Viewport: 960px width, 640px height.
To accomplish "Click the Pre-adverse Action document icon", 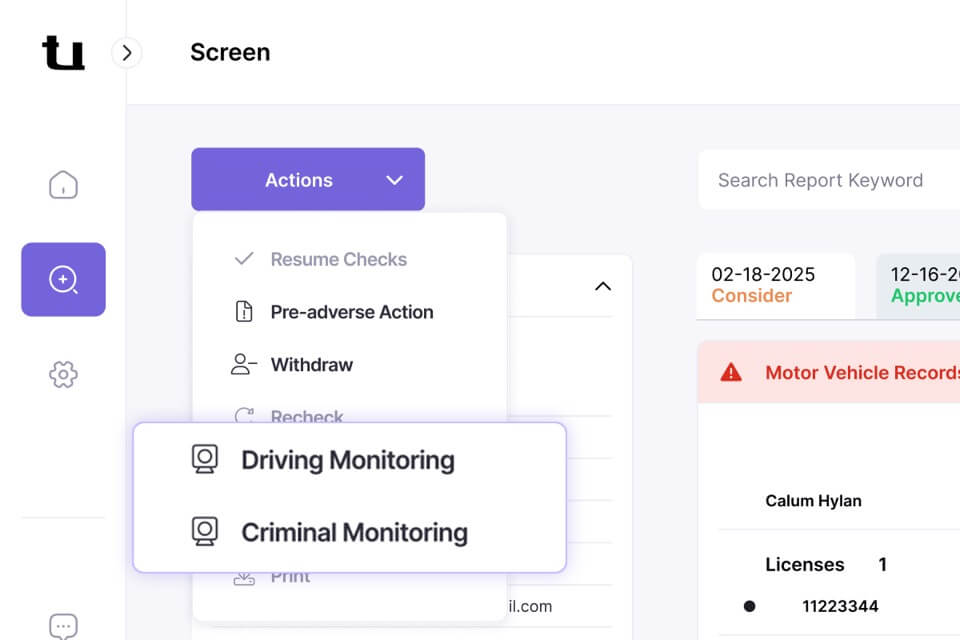I will coord(243,312).
